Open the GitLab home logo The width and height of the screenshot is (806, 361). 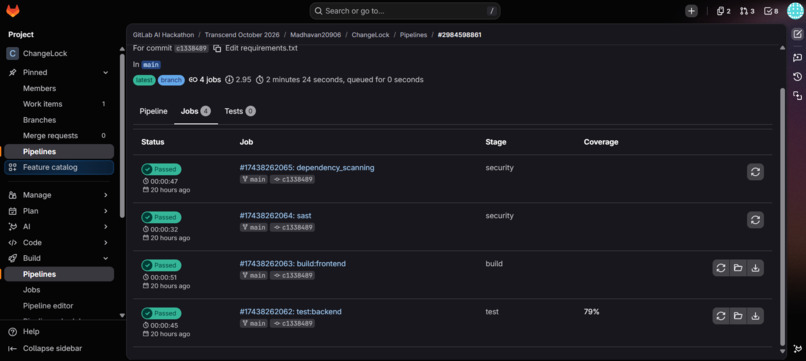point(12,10)
